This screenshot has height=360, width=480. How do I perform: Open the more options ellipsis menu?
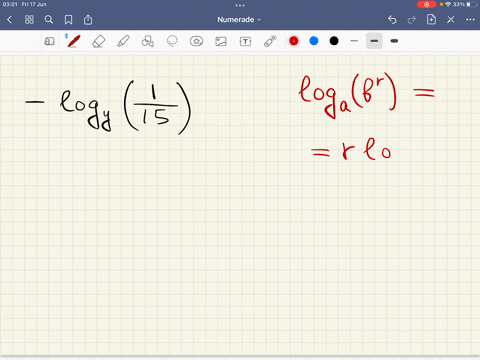point(470,20)
